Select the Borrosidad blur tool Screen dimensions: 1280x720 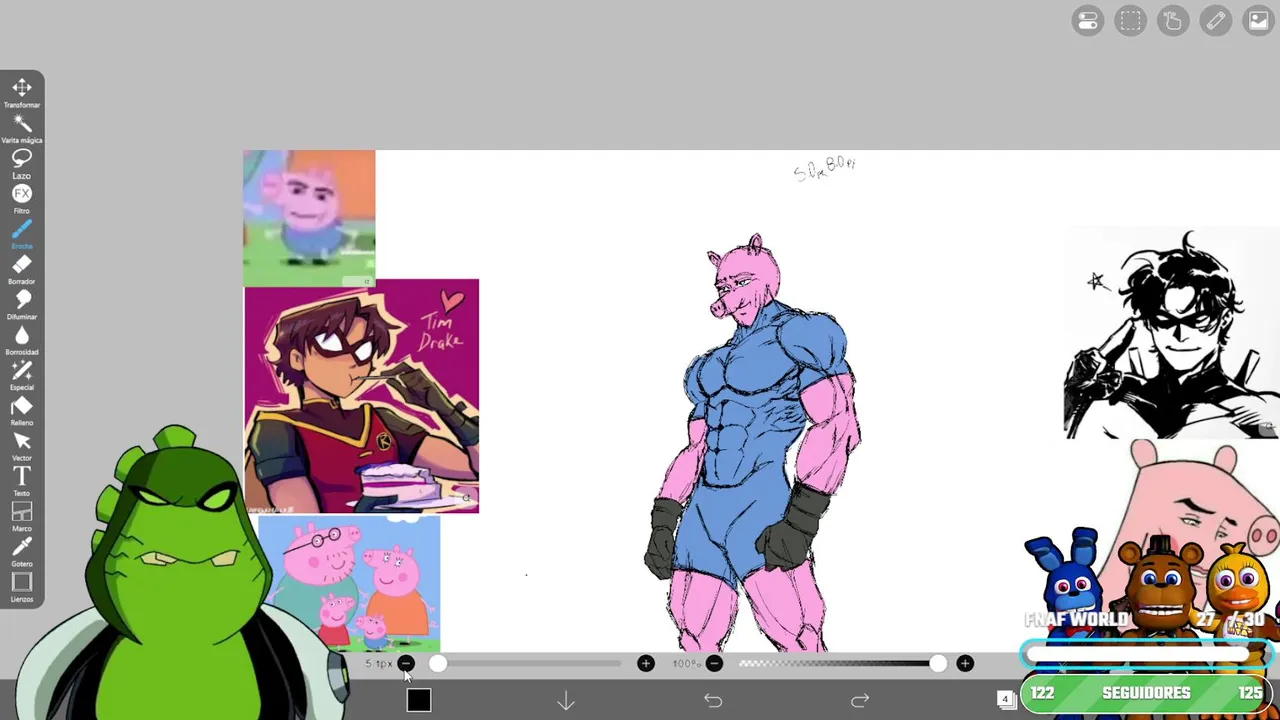tap(22, 339)
